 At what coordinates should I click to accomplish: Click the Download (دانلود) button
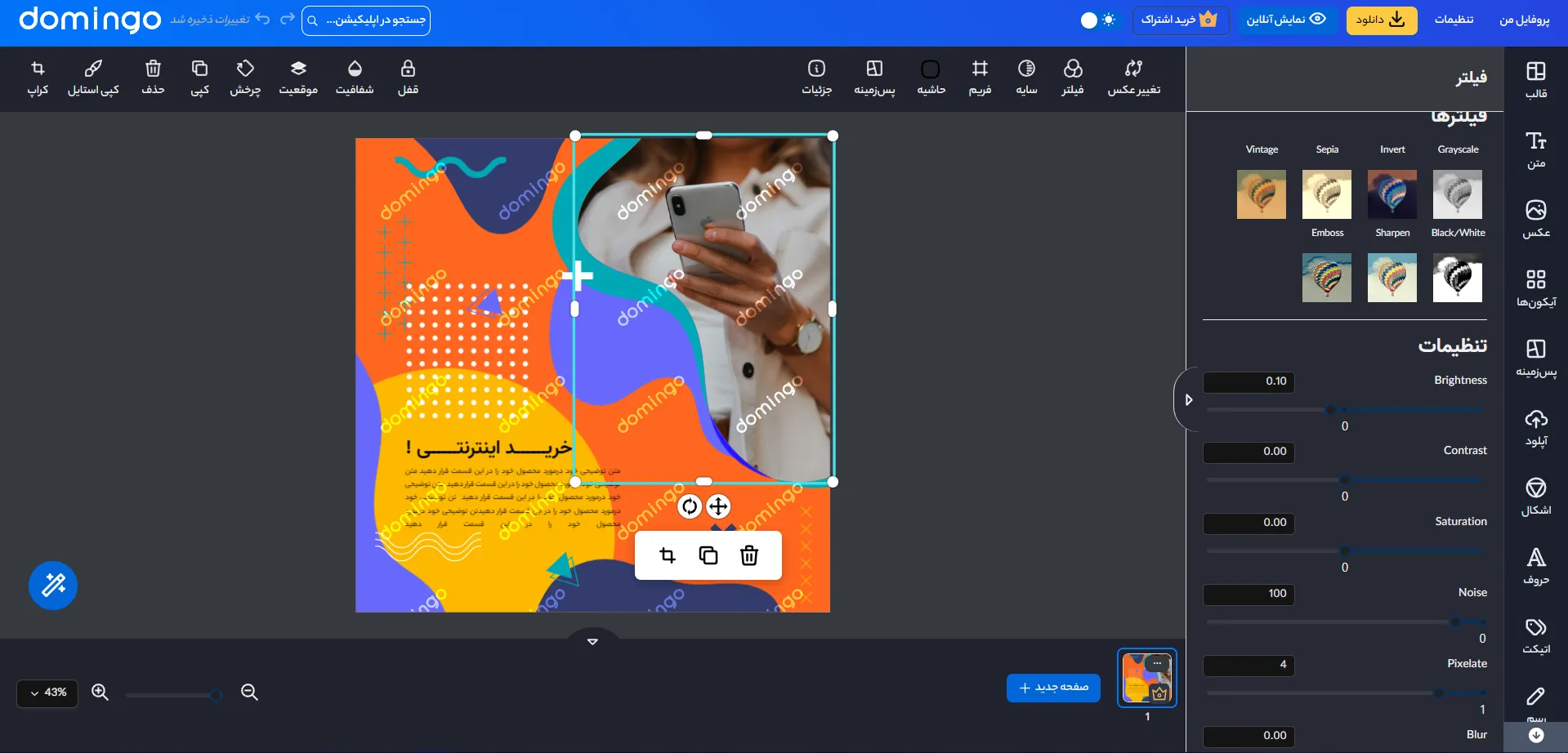click(x=1382, y=20)
